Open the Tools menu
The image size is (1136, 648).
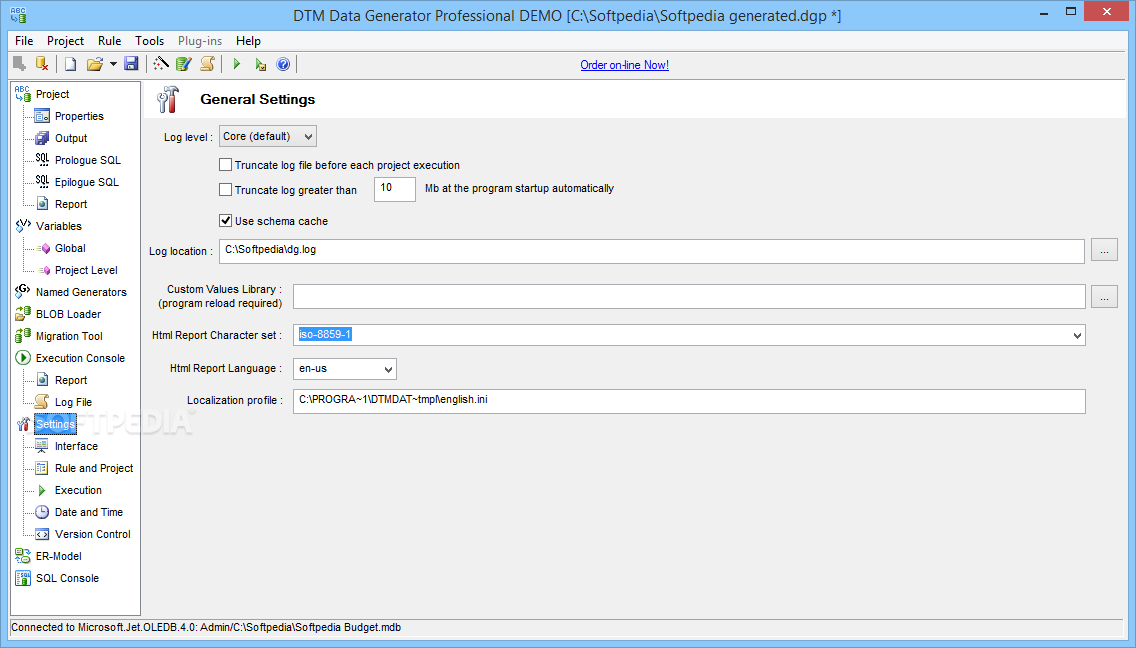pyautogui.click(x=149, y=41)
